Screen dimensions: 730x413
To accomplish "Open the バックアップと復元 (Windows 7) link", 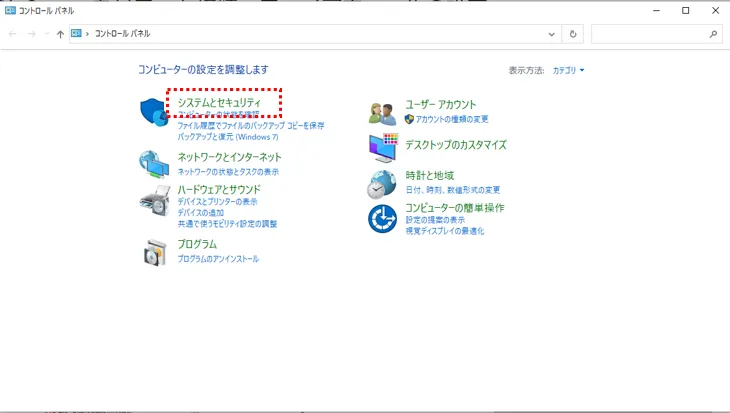I will click(x=228, y=137).
